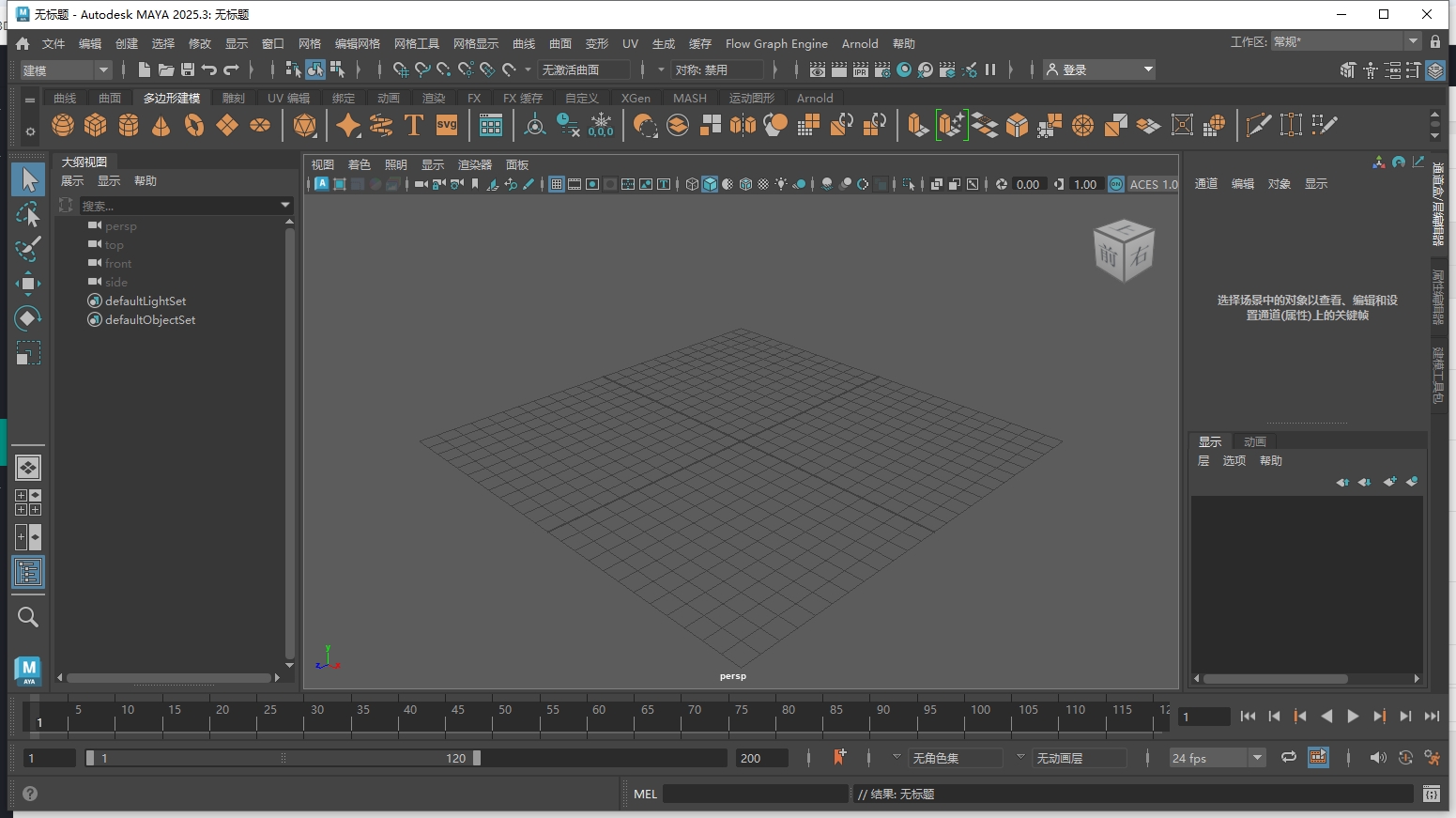This screenshot has width=1456, height=818.
Task: Switch to the 雕刻 shelf tab
Action: [232, 98]
